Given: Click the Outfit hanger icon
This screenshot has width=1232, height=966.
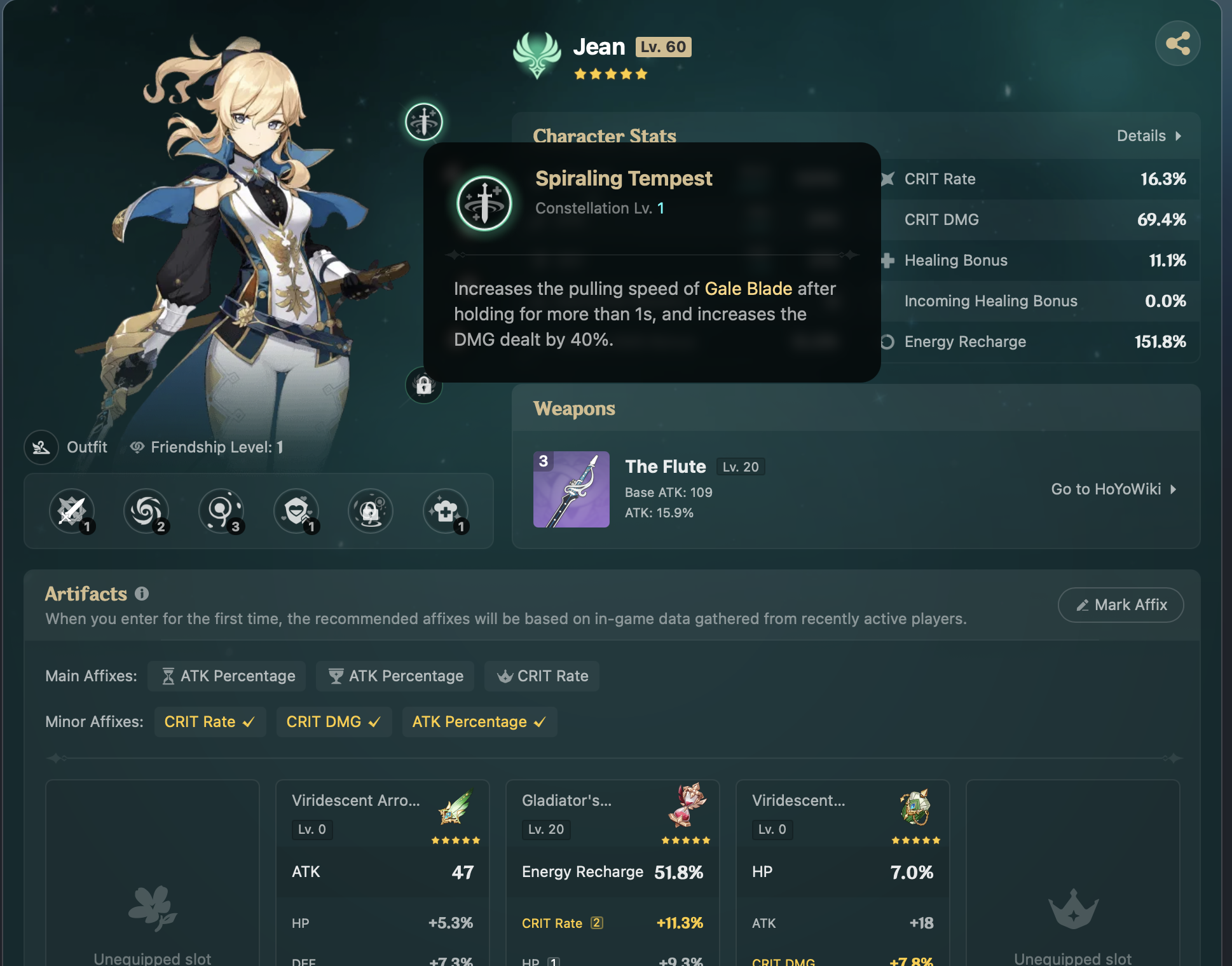Looking at the screenshot, I should [41, 447].
